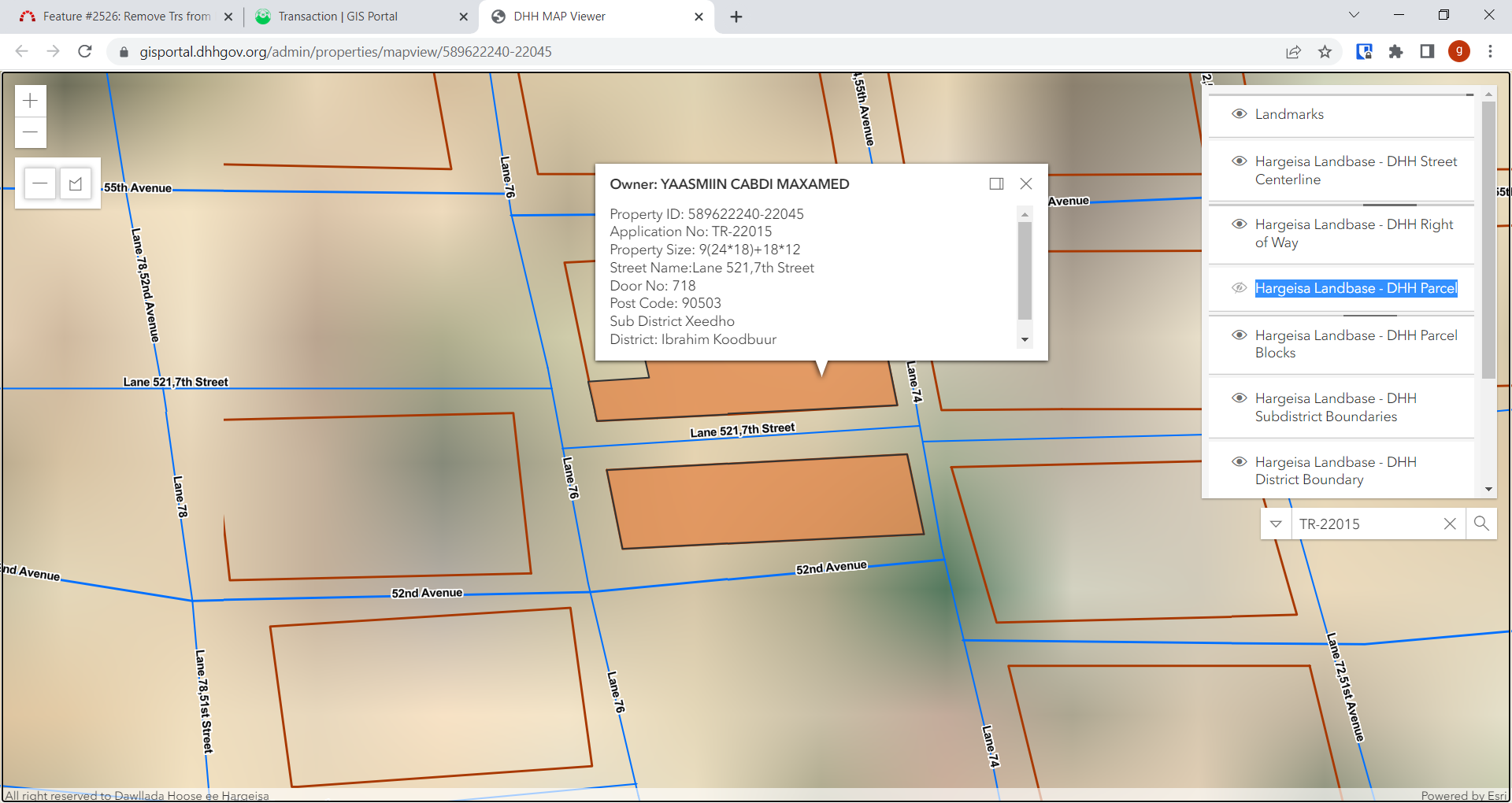
Task: Click the layer list scrollbar thumb
Action: coord(1488,240)
